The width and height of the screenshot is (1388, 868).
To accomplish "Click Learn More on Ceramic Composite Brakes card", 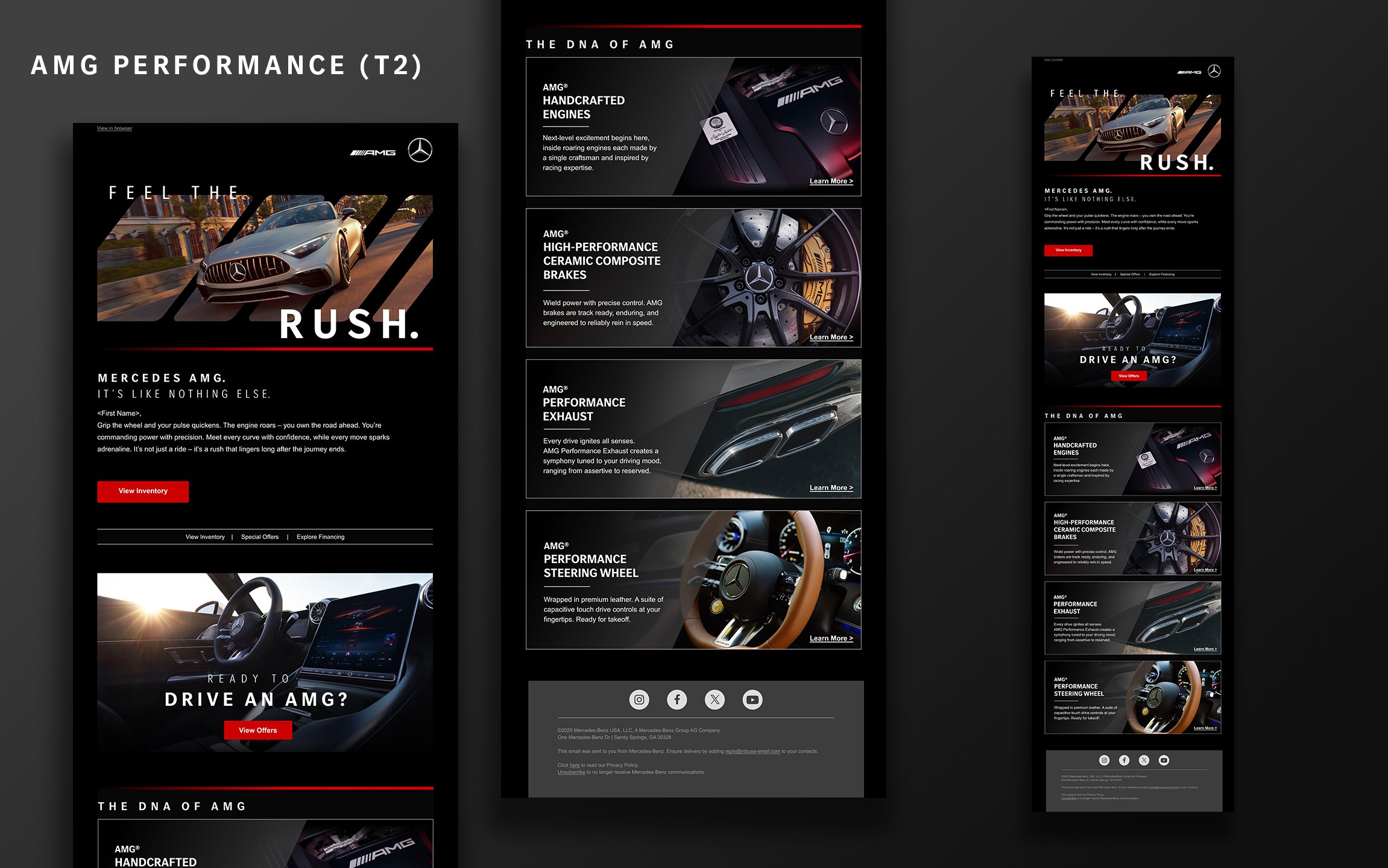I will point(831,338).
